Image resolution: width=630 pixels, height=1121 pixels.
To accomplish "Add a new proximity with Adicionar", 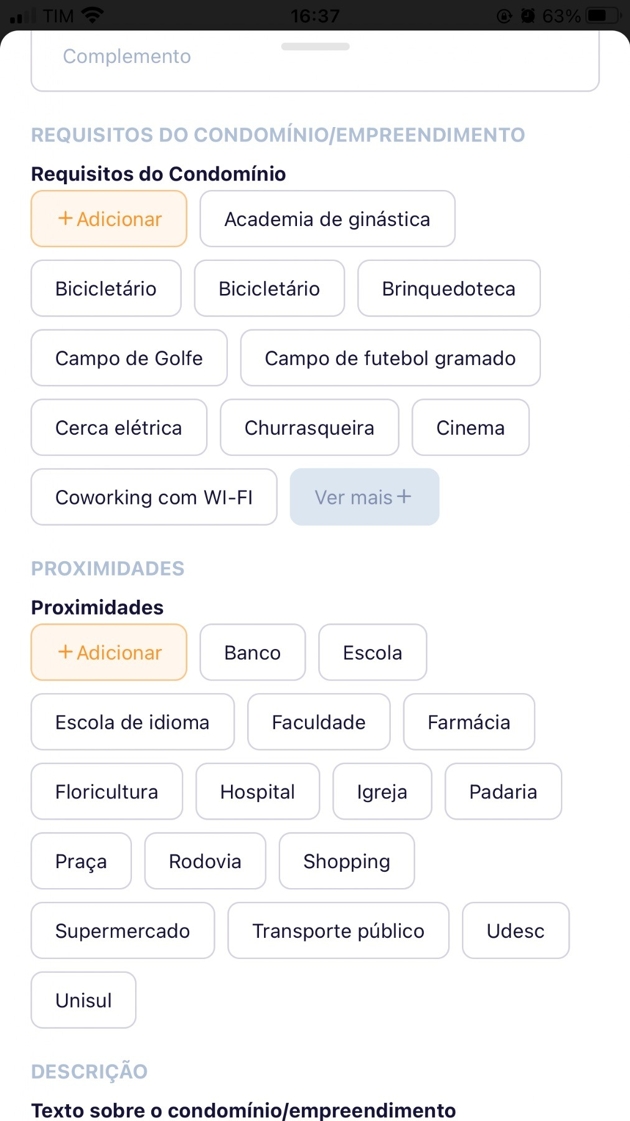I will (109, 652).
